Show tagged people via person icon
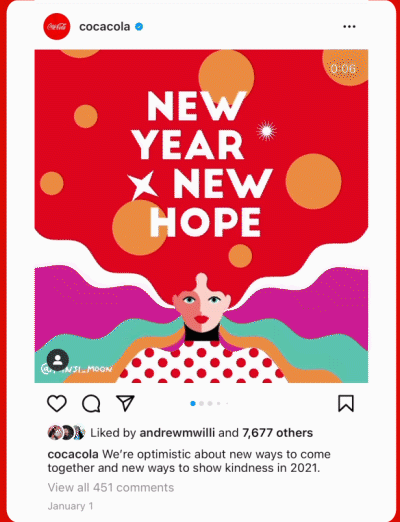Screen dimensions: 400x522 pos(58,360)
